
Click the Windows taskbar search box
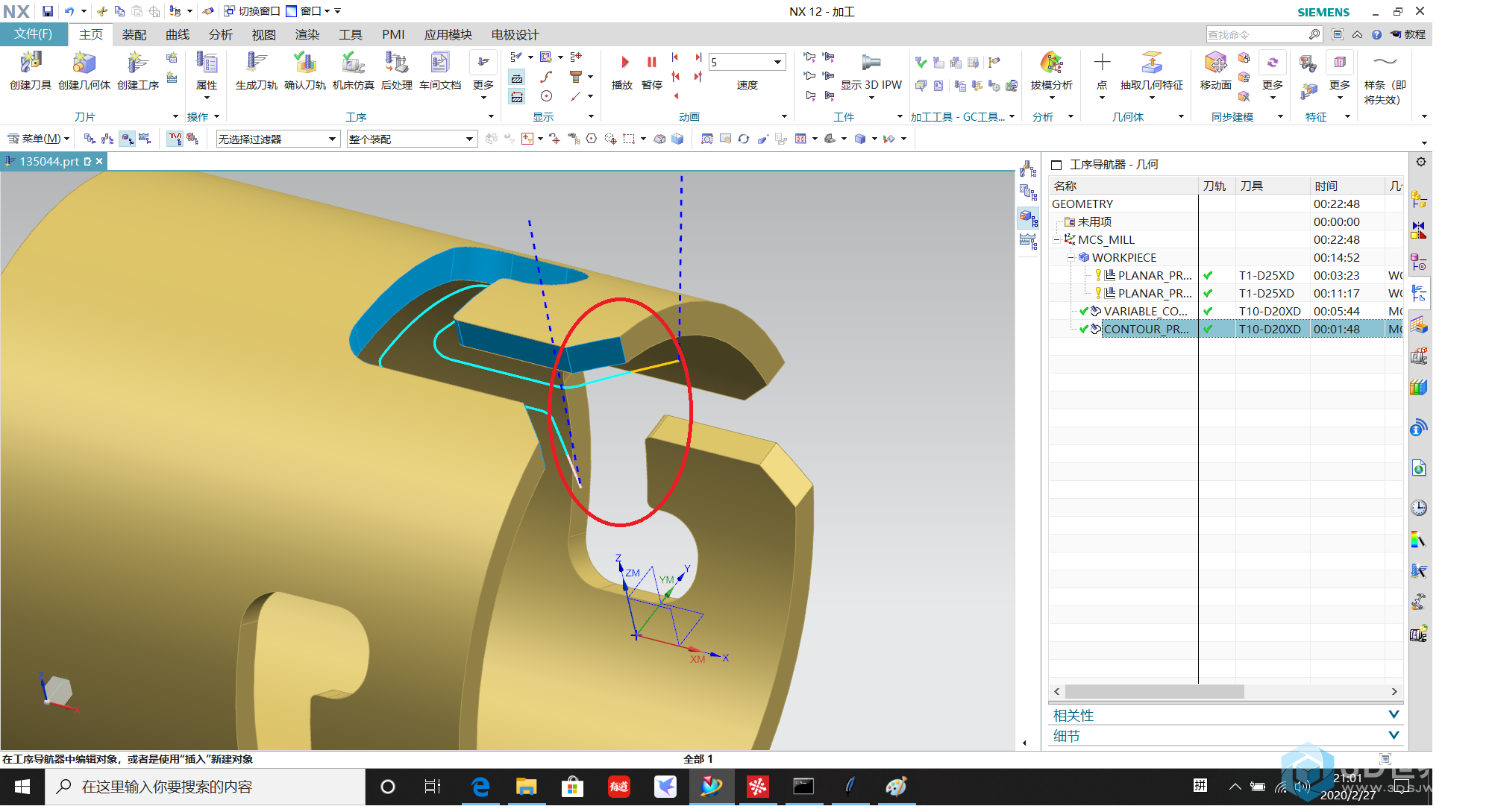(x=205, y=787)
